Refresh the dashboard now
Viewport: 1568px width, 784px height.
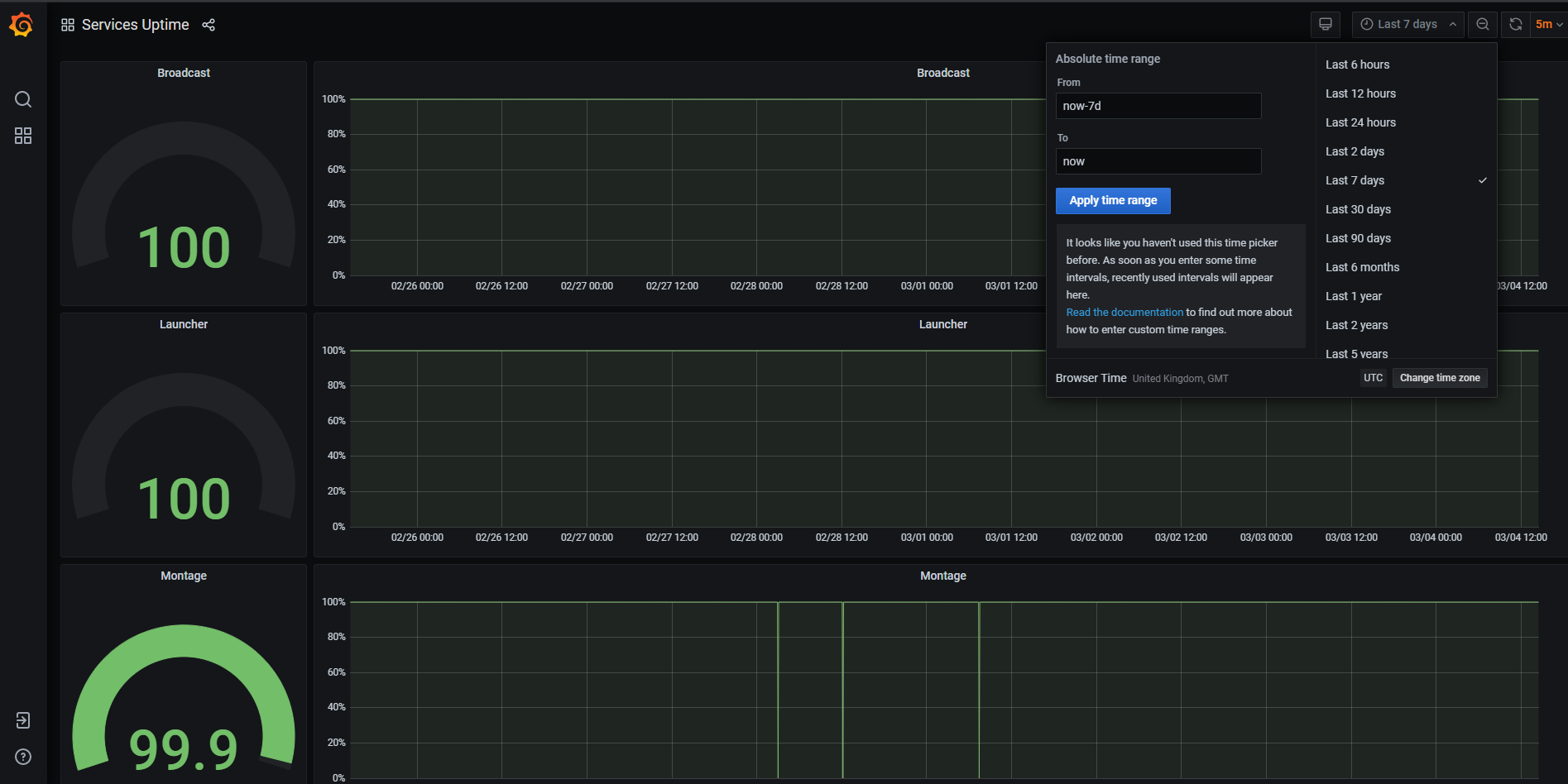[1516, 25]
